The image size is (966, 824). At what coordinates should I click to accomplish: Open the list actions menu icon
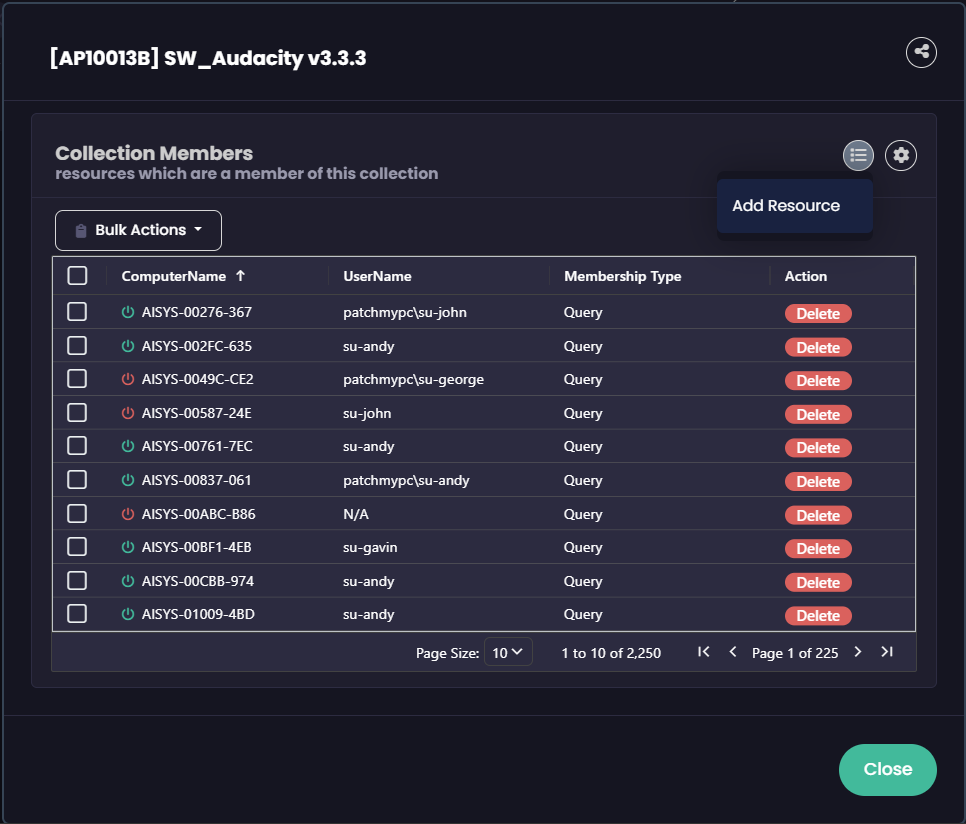pos(858,155)
